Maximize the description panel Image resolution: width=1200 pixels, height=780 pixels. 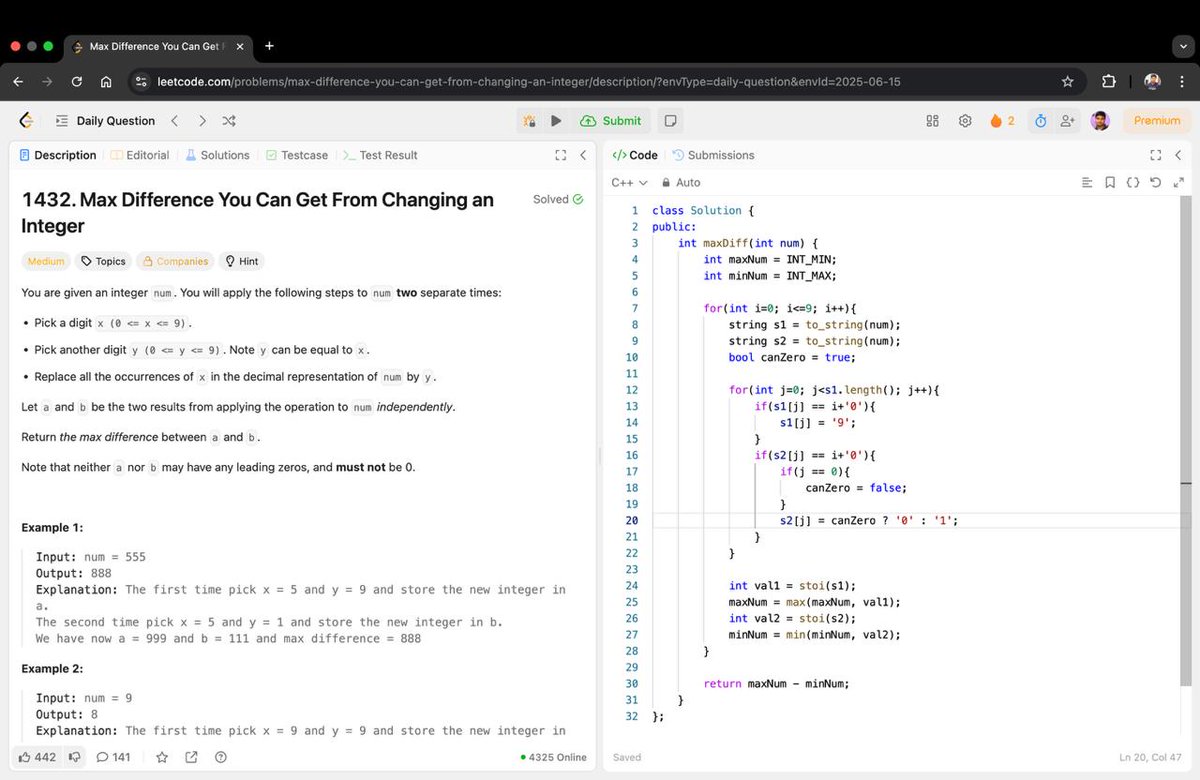pos(561,155)
